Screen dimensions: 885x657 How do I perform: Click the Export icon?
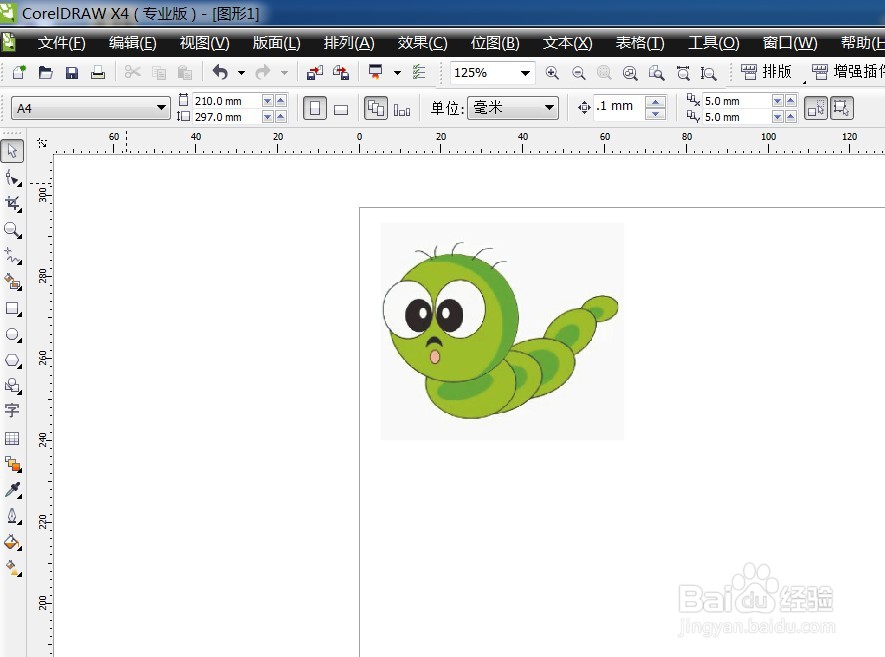click(x=341, y=72)
